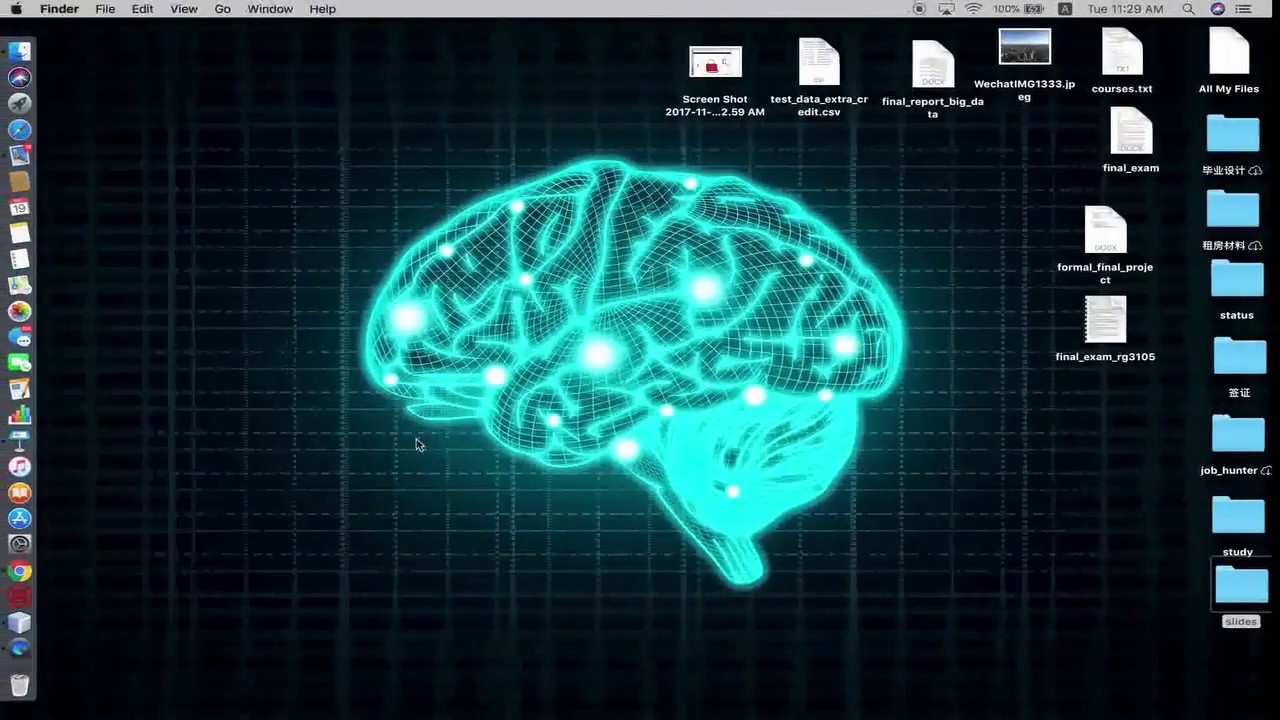Open the View menu
The image size is (1280, 720).
point(184,9)
